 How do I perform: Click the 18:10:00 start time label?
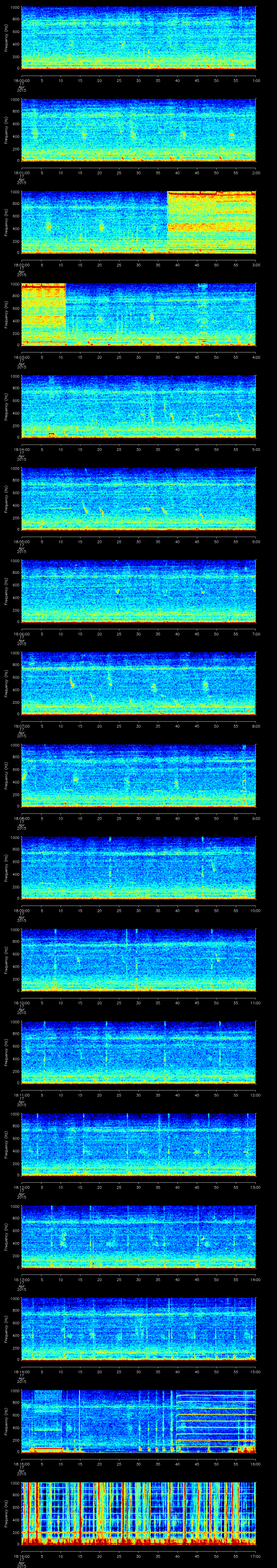(21, 1003)
